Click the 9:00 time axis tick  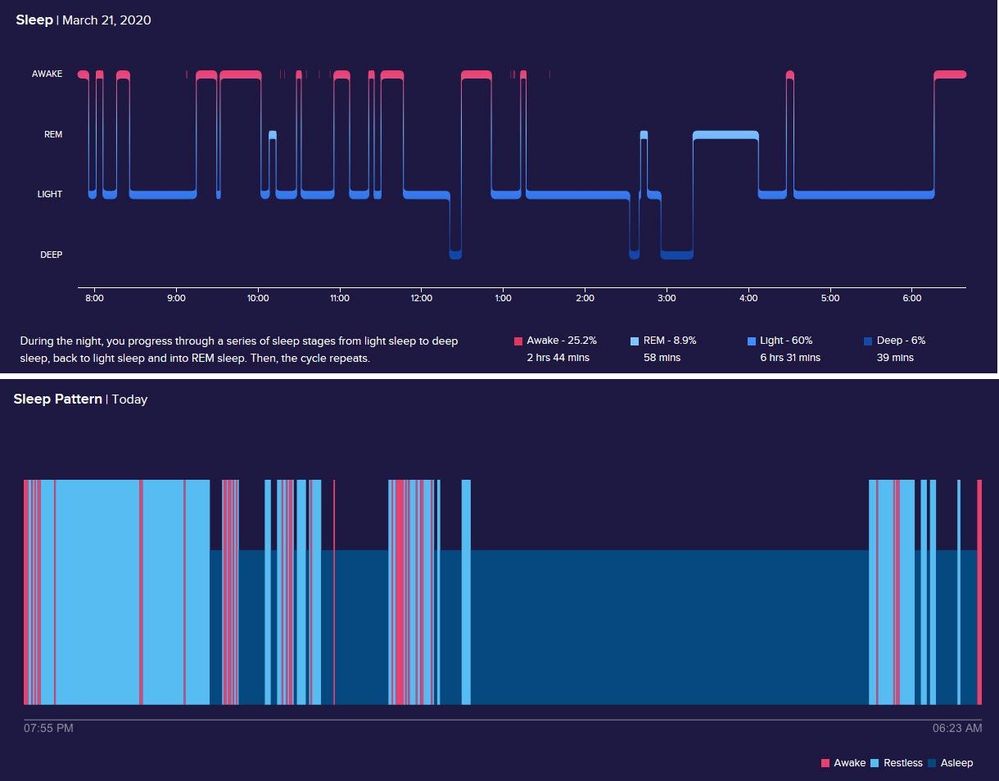pyautogui.click(x=176, y=298)
